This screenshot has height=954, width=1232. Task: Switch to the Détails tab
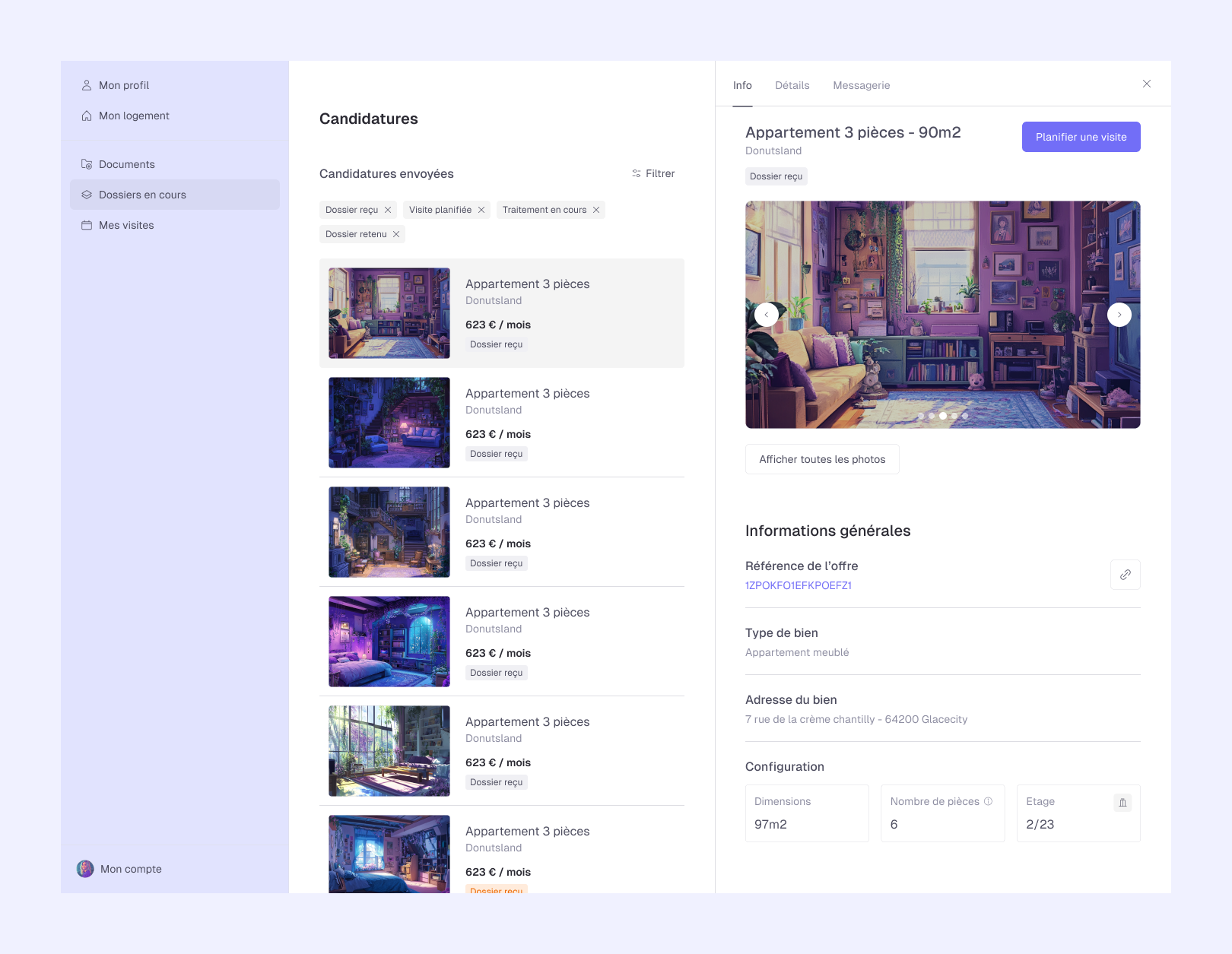click(x=792, y=85)
